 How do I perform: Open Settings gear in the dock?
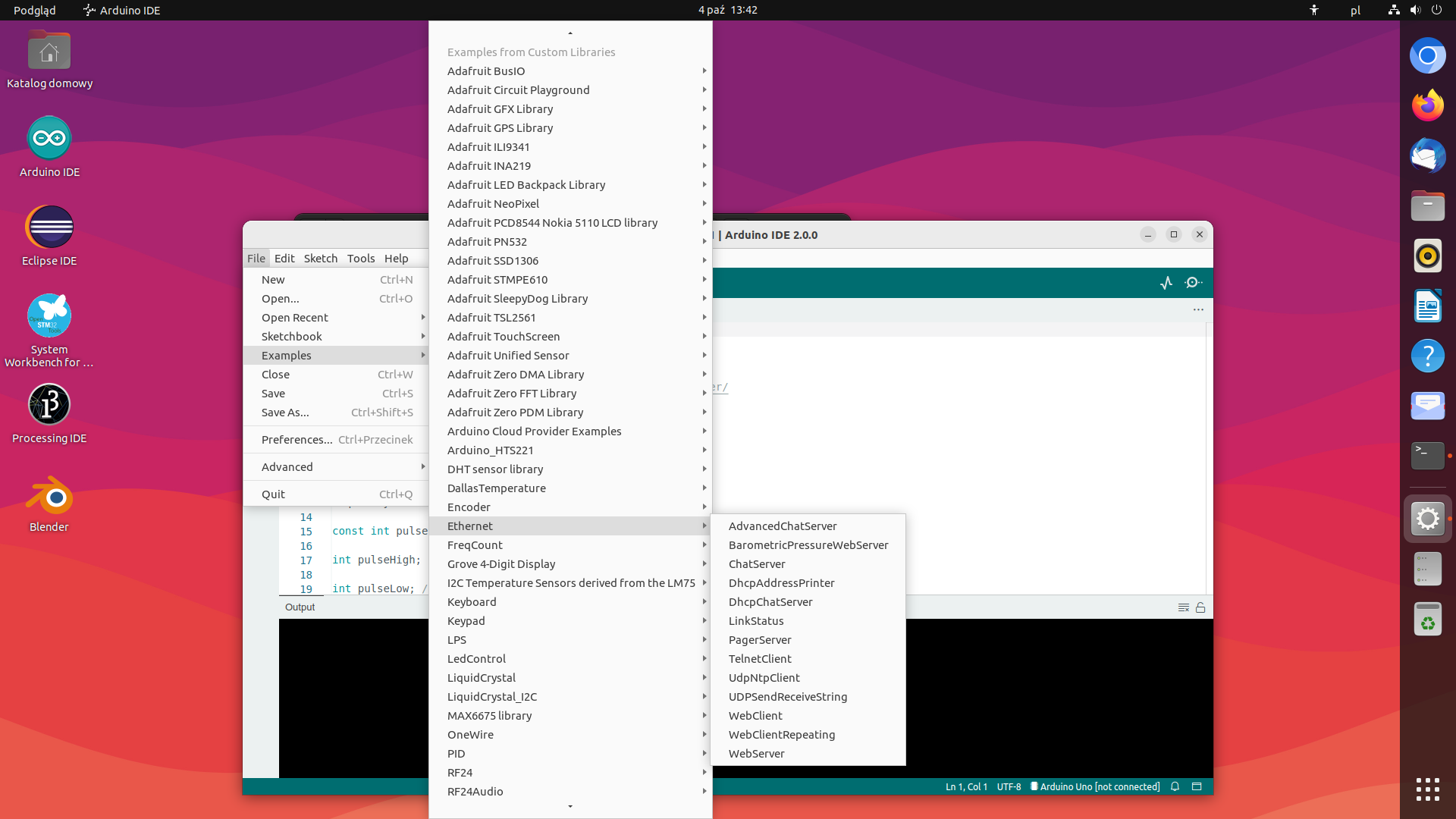[x=1427, y=519]
